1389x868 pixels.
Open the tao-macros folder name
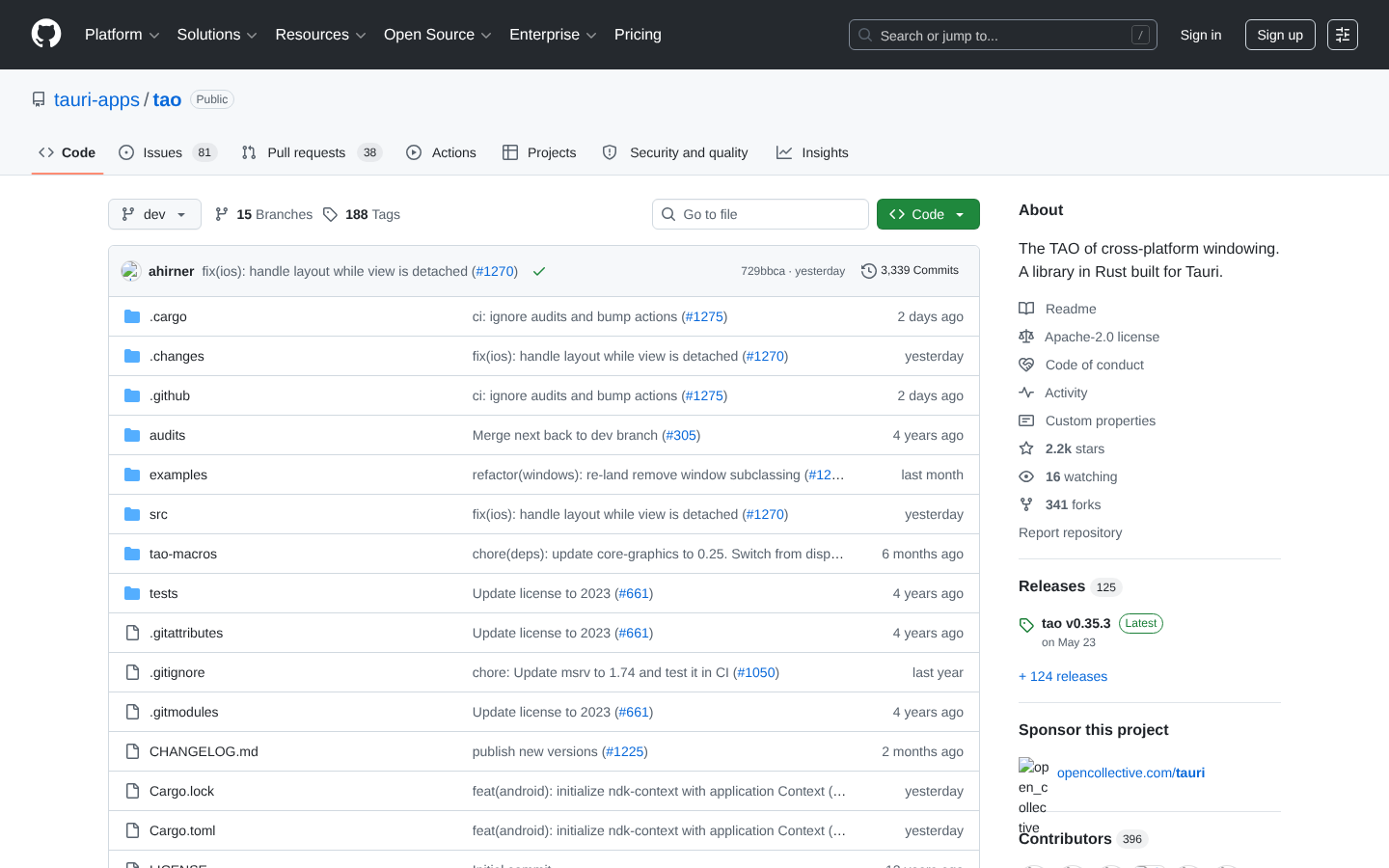183,554
